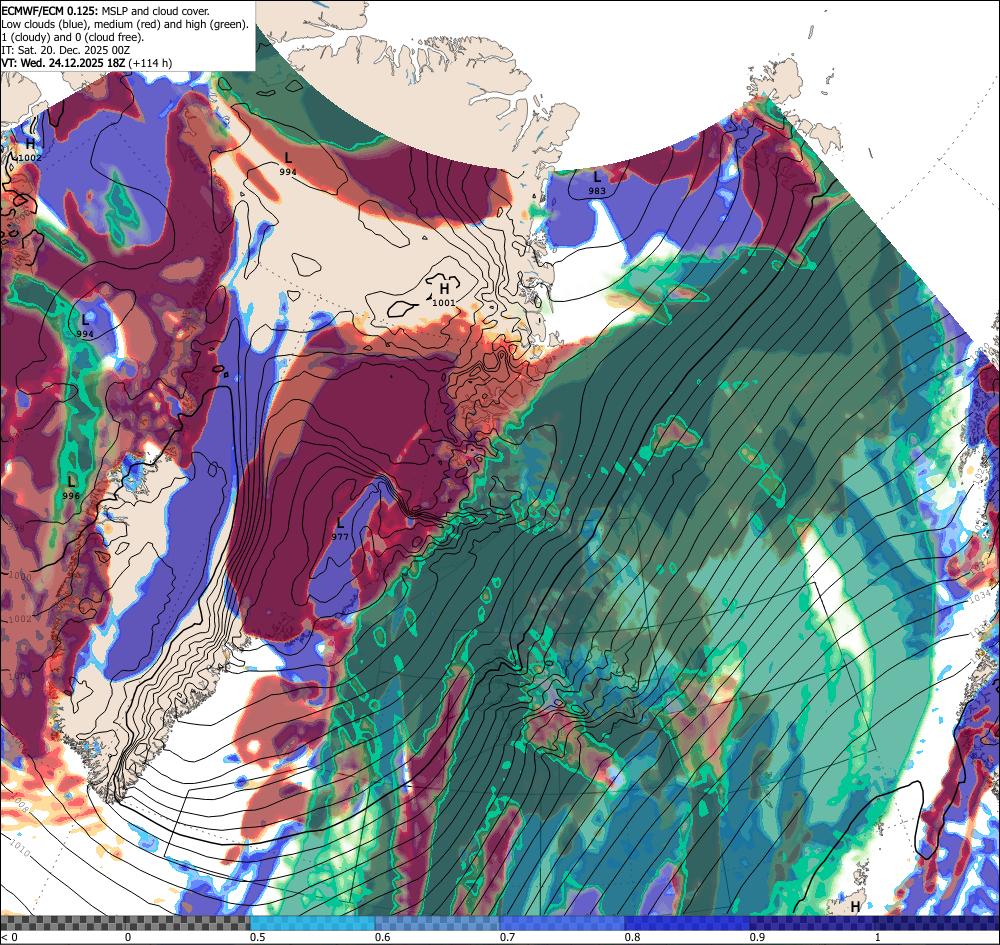Click the '1000' isobar label

[x=20, y=577]
